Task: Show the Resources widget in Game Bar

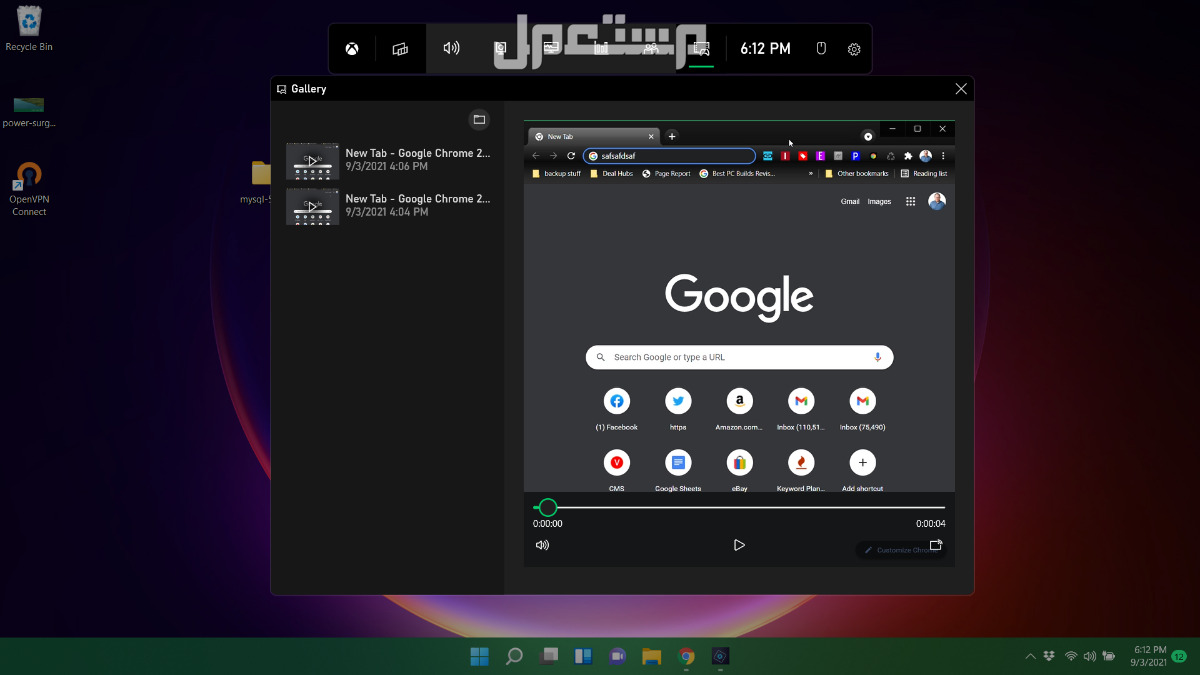Action: 601,48
